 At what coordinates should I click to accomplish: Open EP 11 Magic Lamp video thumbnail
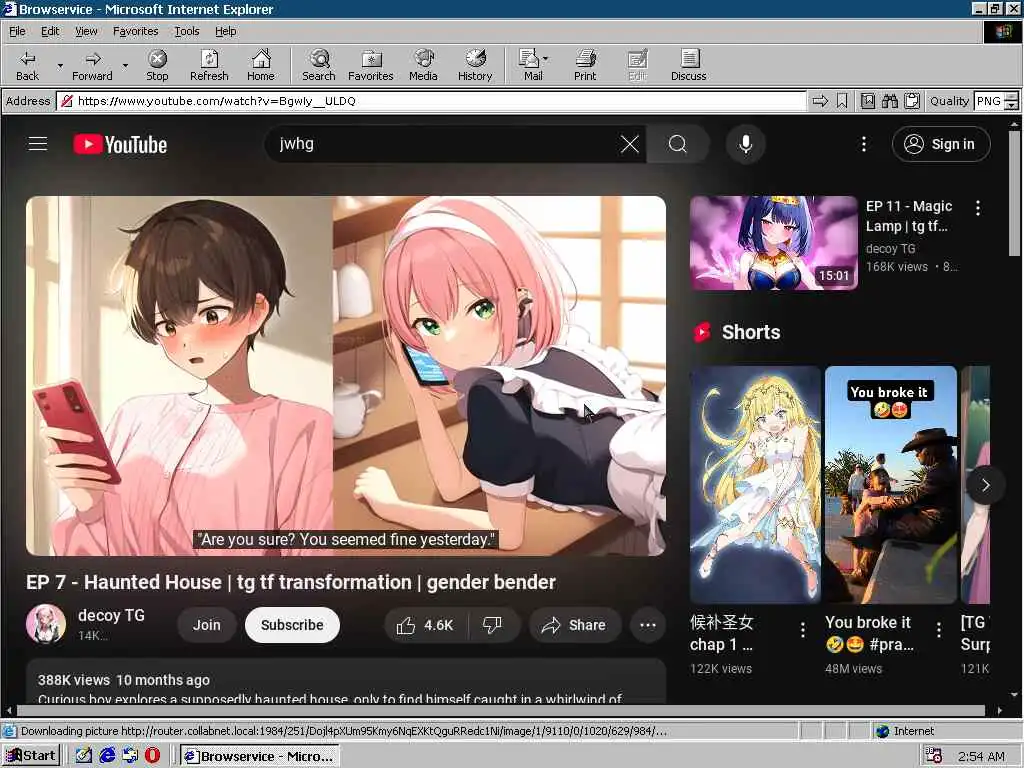click(773, 243)
